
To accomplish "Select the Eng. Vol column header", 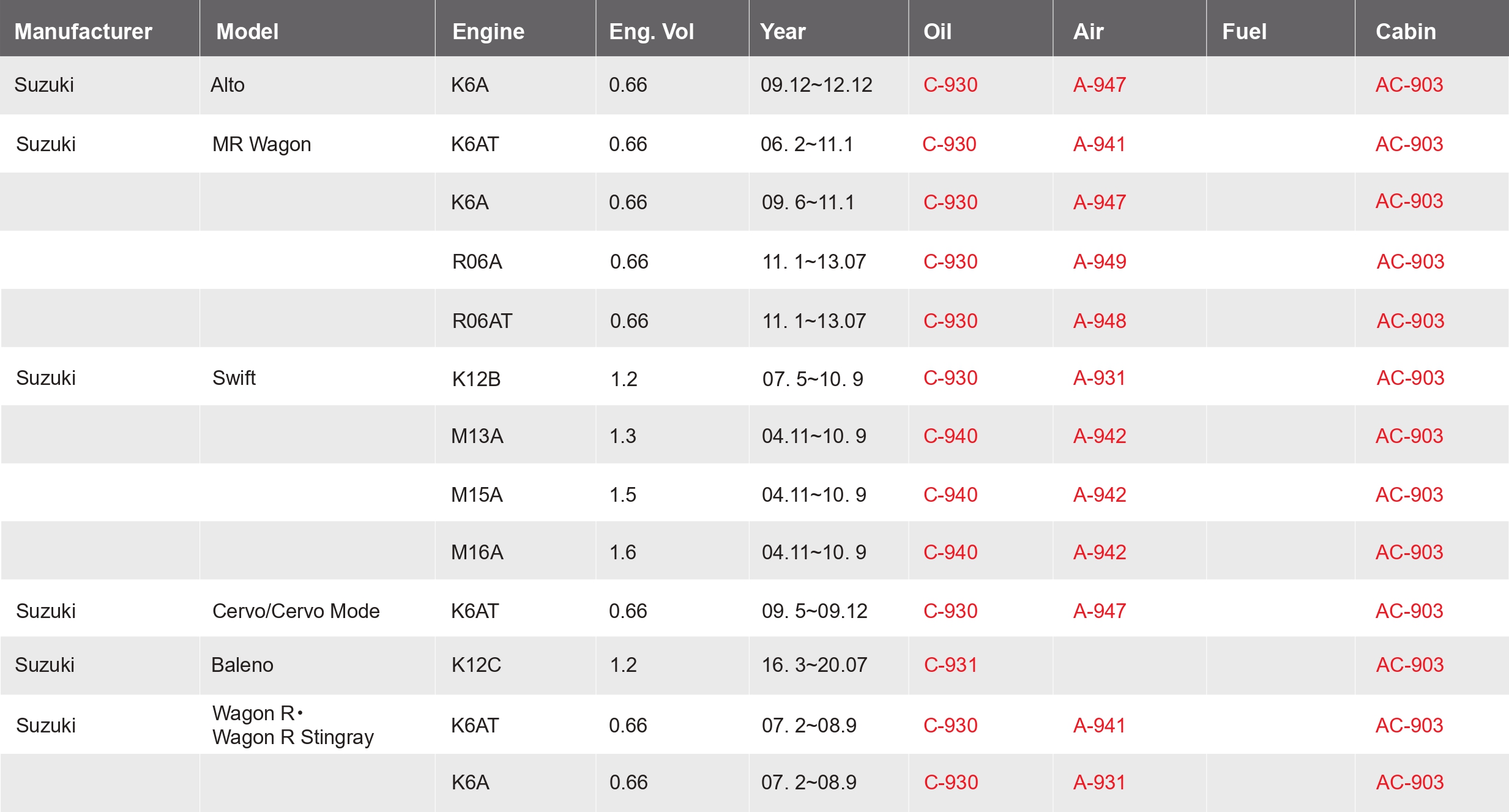I will click(x=651, y=31).
